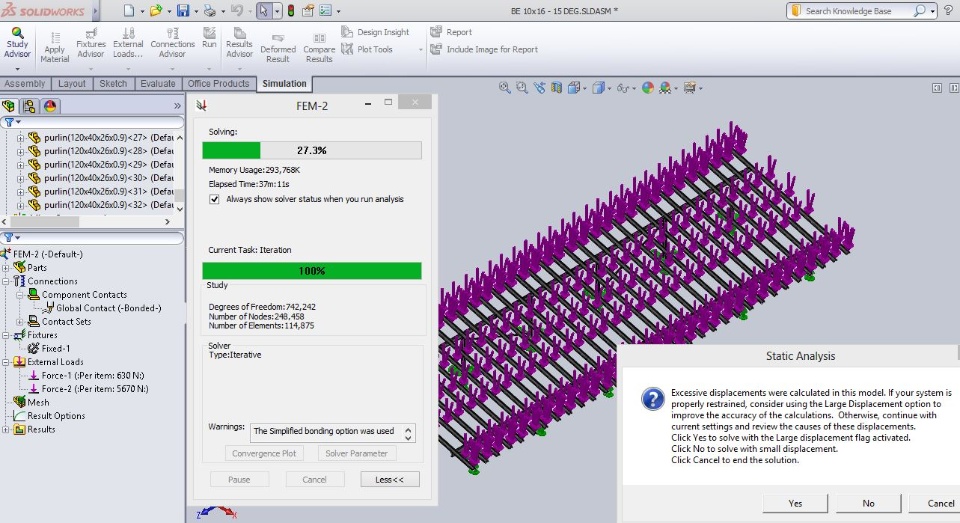Open Hide/Show Items dropdown arrow
Viewport: 960px width, 523px height.
pos(633,88)
